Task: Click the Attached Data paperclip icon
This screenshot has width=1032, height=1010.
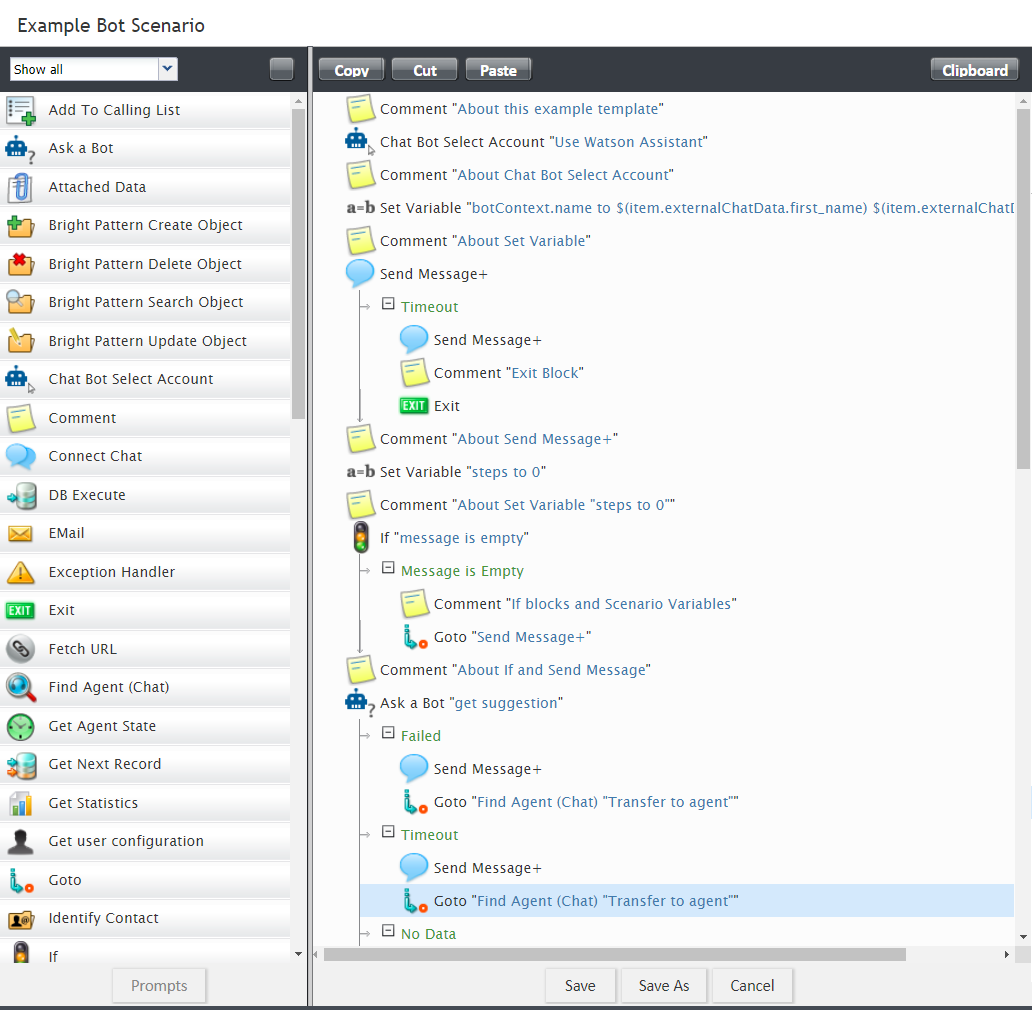Action: [x=20, y=187]
